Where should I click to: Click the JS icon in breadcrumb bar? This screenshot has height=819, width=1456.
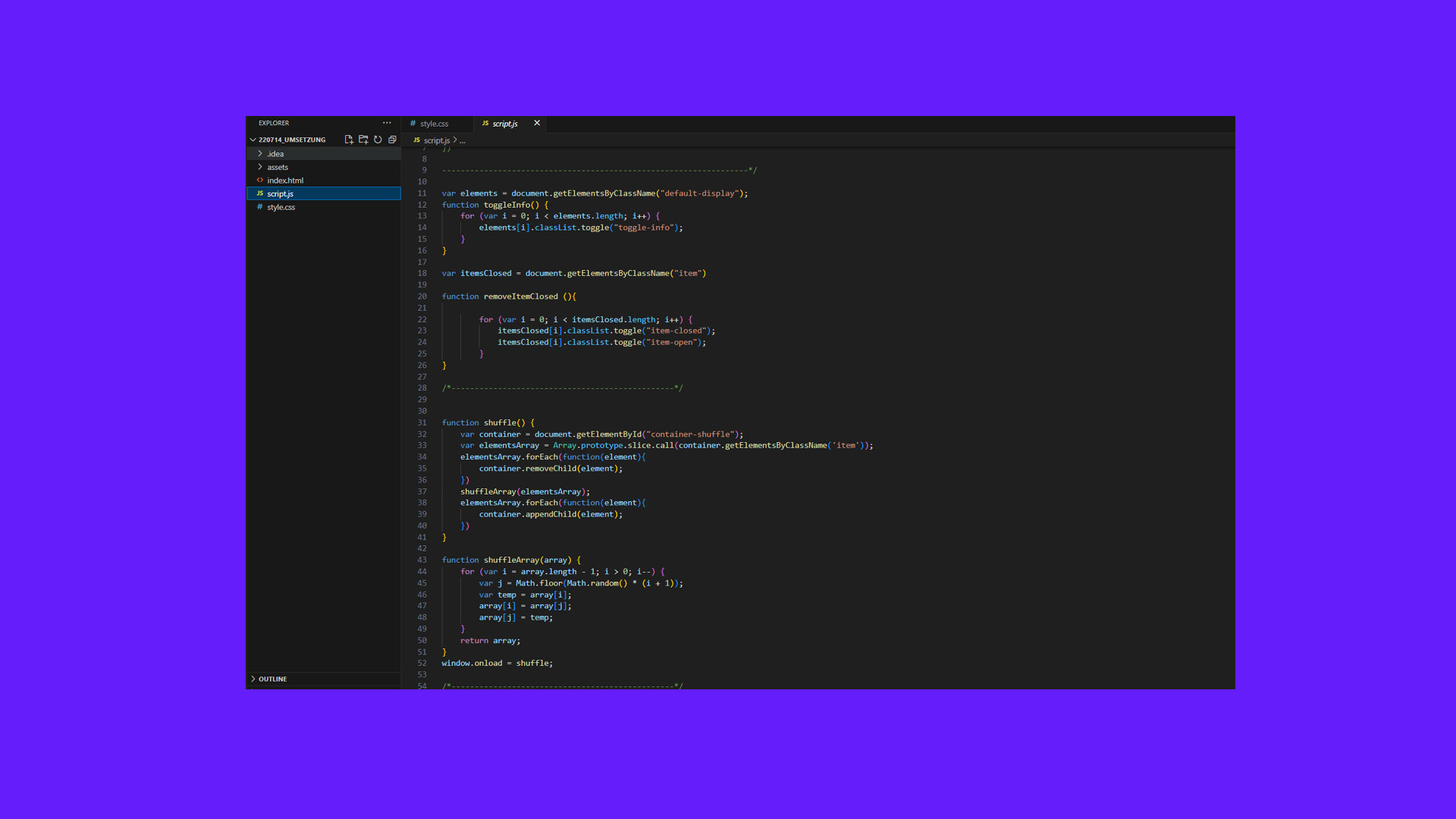point(416,140)
